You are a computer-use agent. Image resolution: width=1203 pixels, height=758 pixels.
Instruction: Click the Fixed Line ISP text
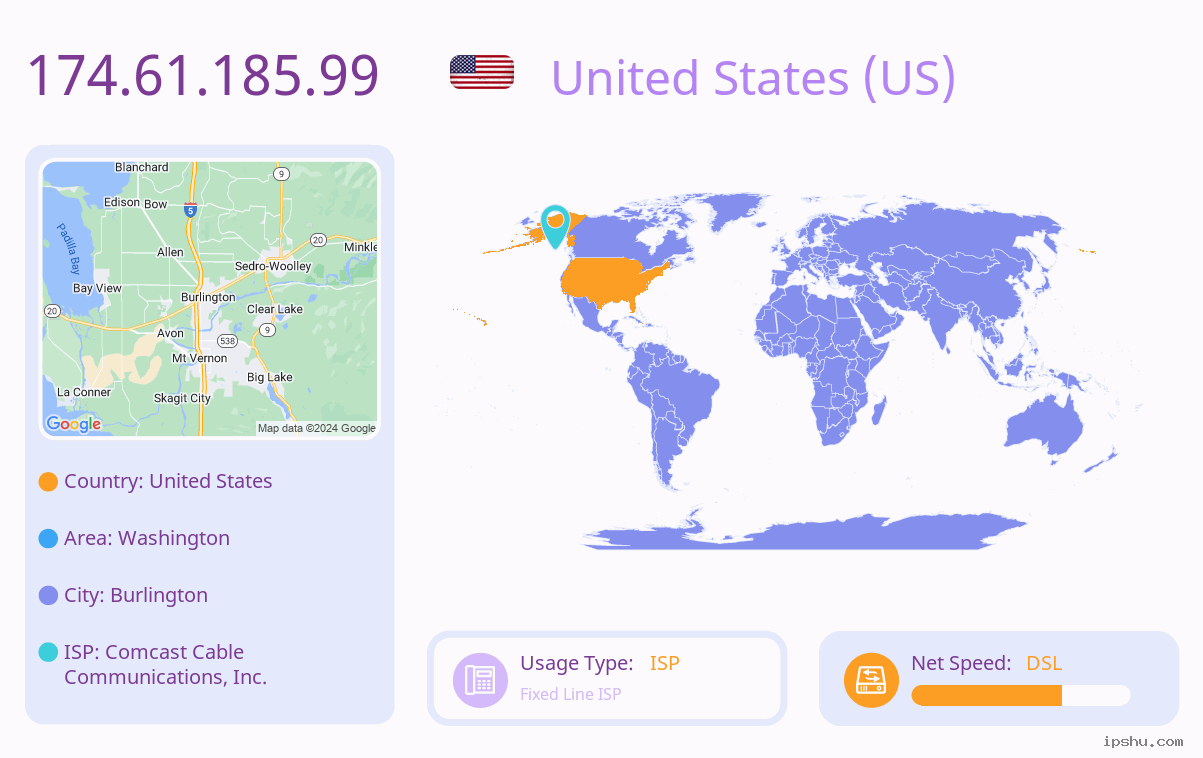570,694
